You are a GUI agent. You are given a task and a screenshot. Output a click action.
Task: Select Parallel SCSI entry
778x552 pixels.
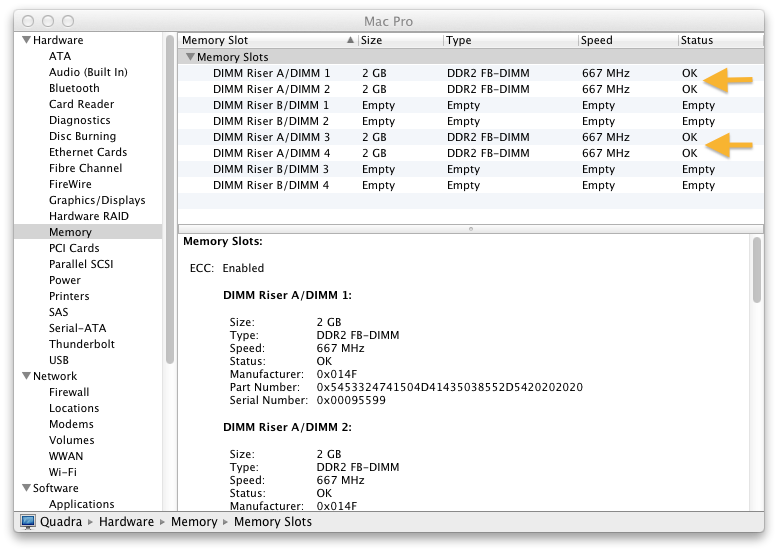pyautogui.click(x=81, y=264)
